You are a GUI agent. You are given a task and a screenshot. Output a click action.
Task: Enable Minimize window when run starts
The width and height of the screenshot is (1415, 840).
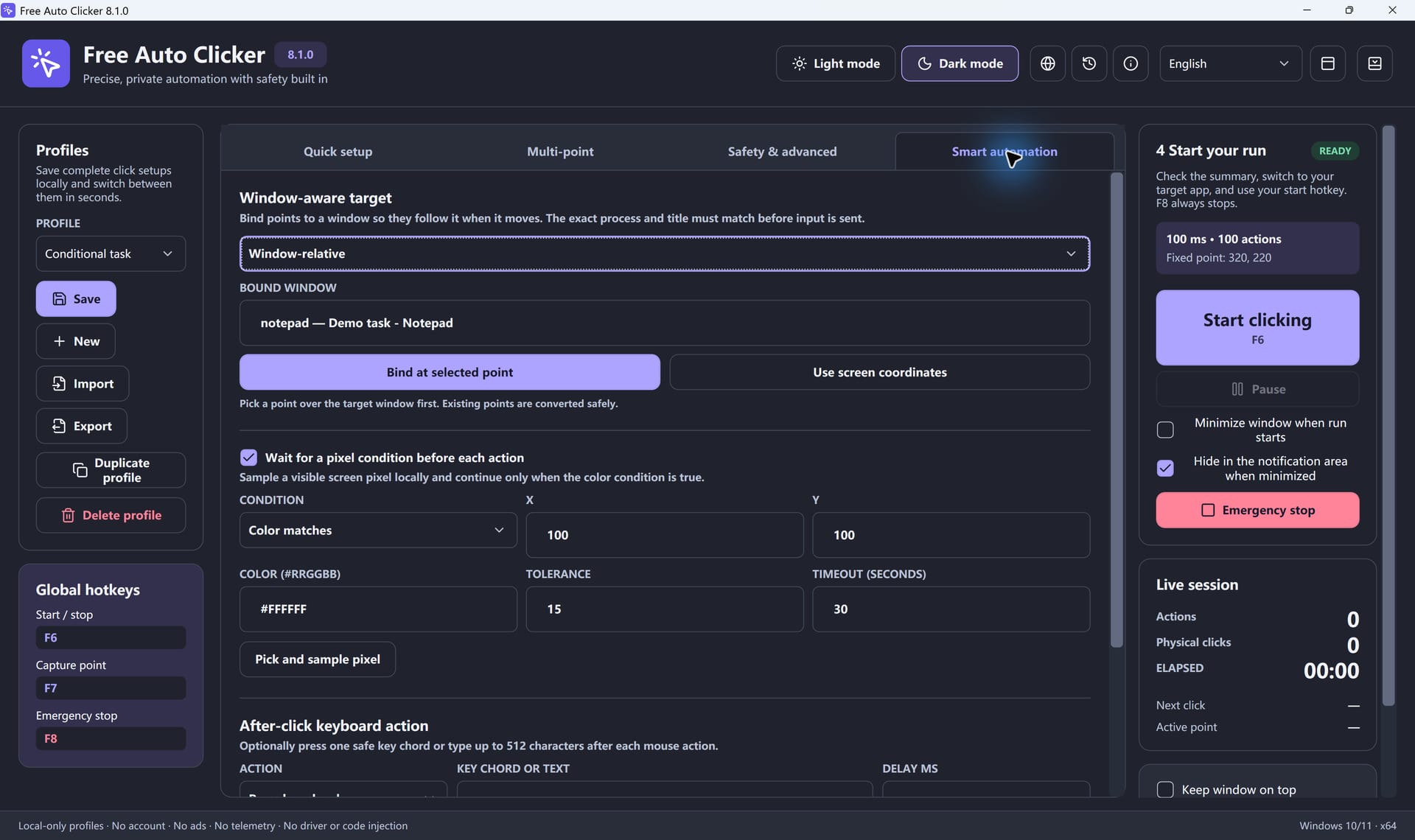pos(1165,430)
